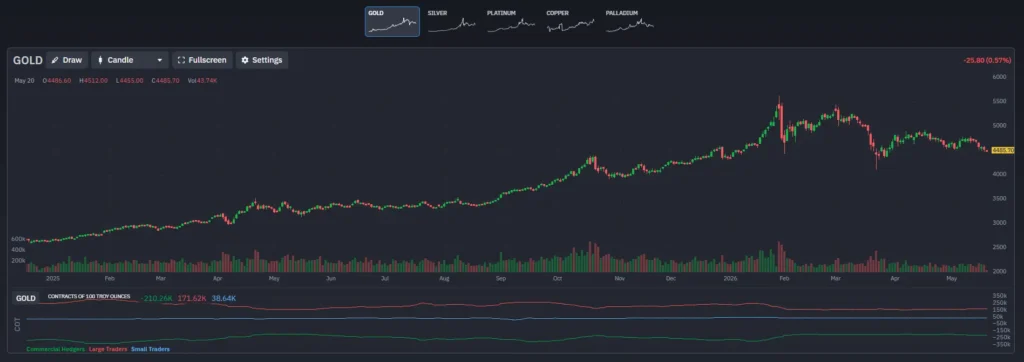This screenshot has height=362, width=1024.
Task: Click the 5000 price axis label
Action: (999, 126)
